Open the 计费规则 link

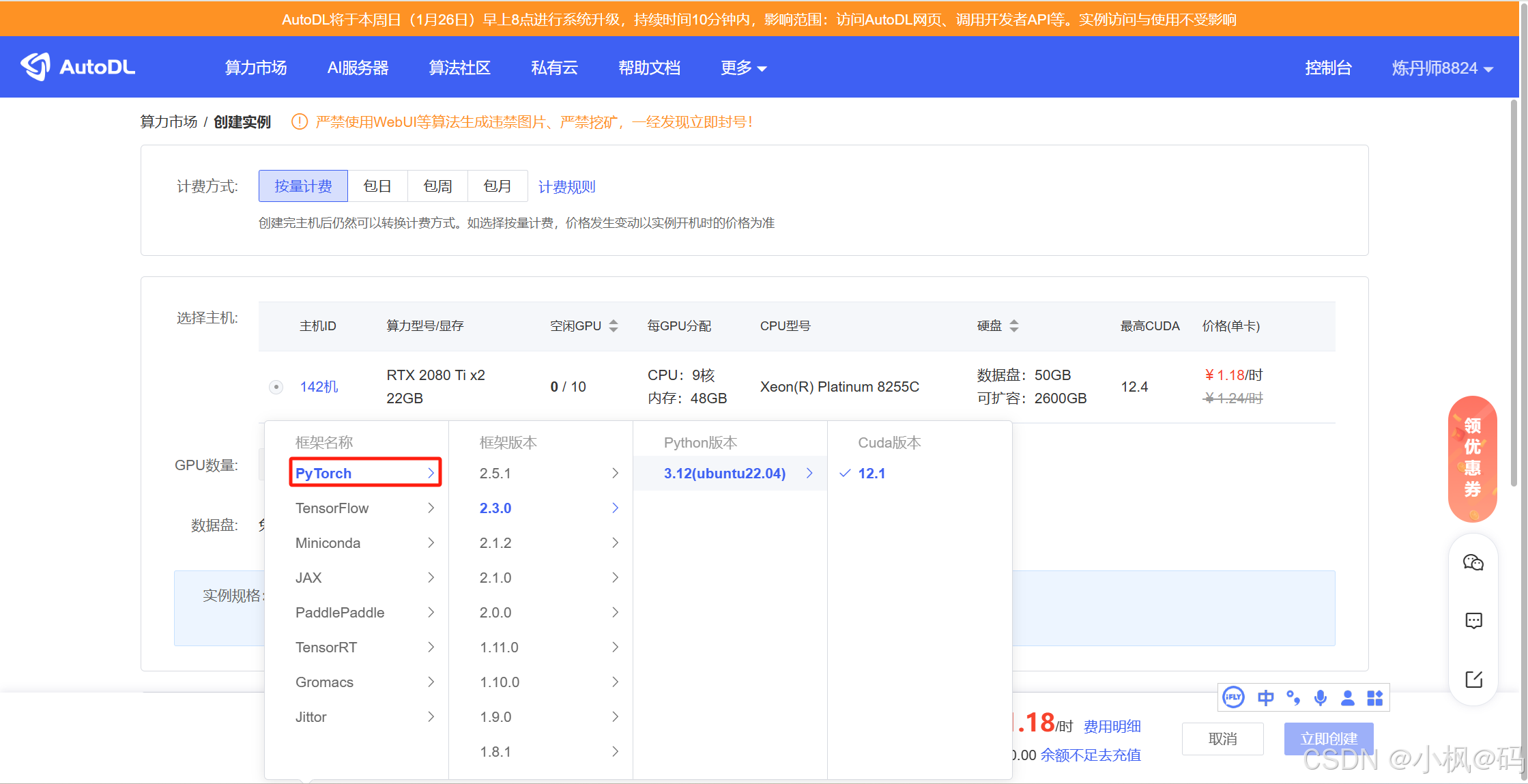566,187
